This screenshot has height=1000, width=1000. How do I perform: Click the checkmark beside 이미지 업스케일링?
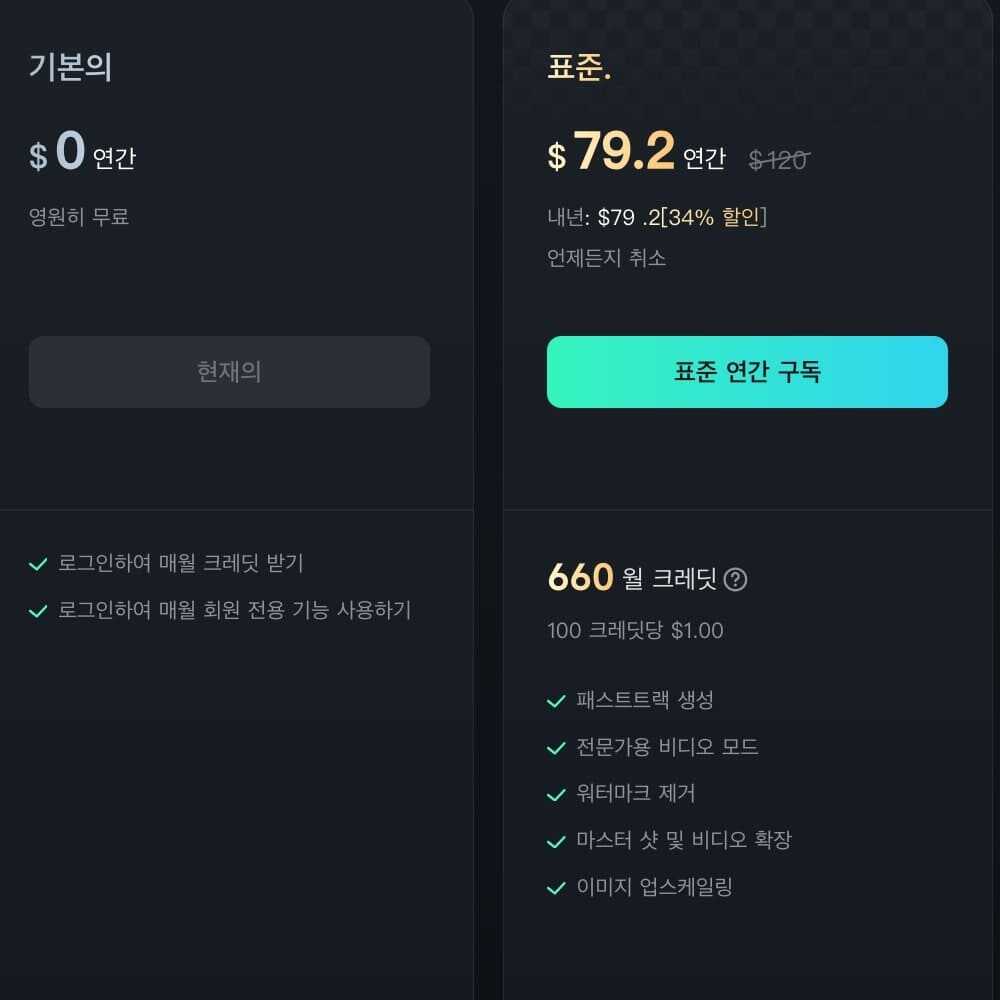556,887
